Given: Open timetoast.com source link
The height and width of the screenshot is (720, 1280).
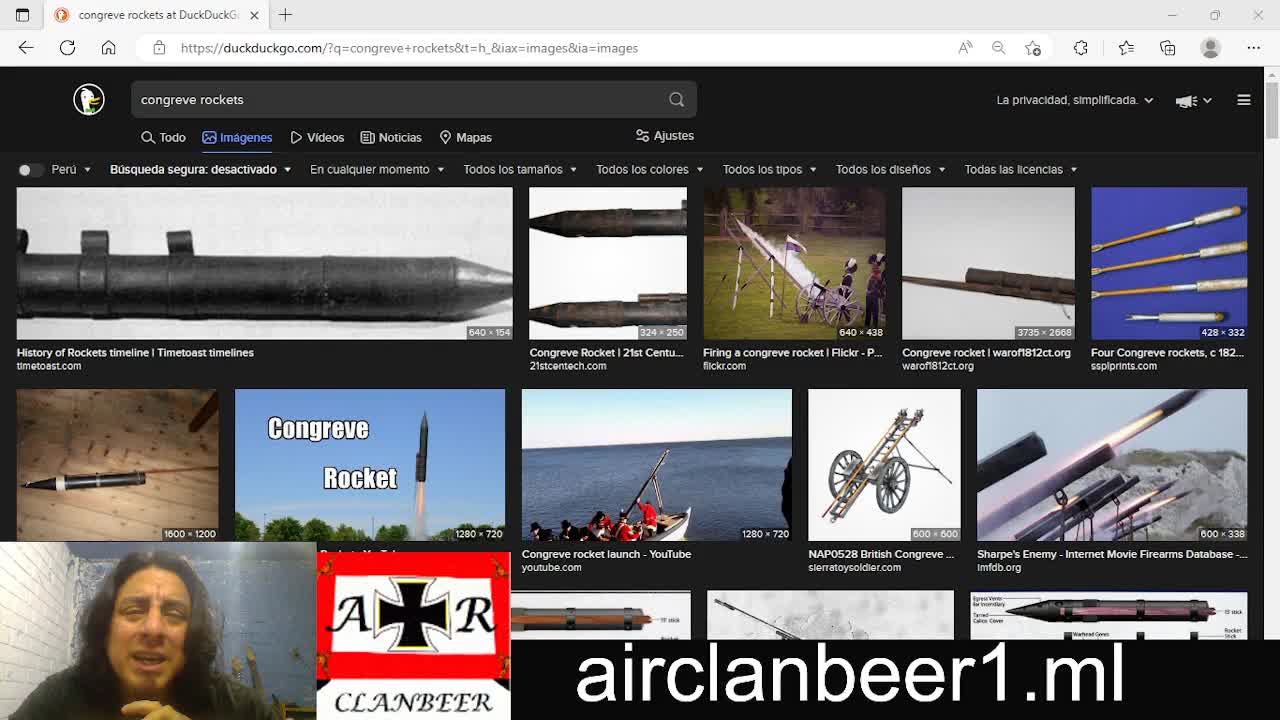Looking at the screenshot, I should coord(49,366).
